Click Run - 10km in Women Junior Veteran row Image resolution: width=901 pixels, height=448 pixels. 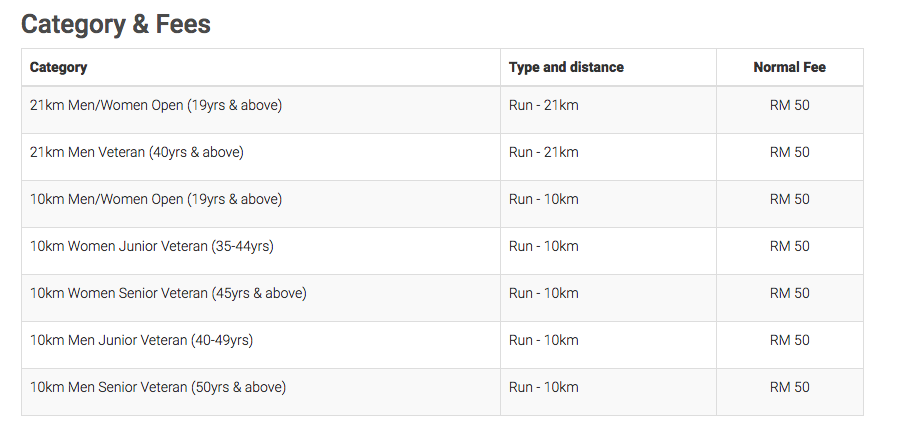point(544,246)
